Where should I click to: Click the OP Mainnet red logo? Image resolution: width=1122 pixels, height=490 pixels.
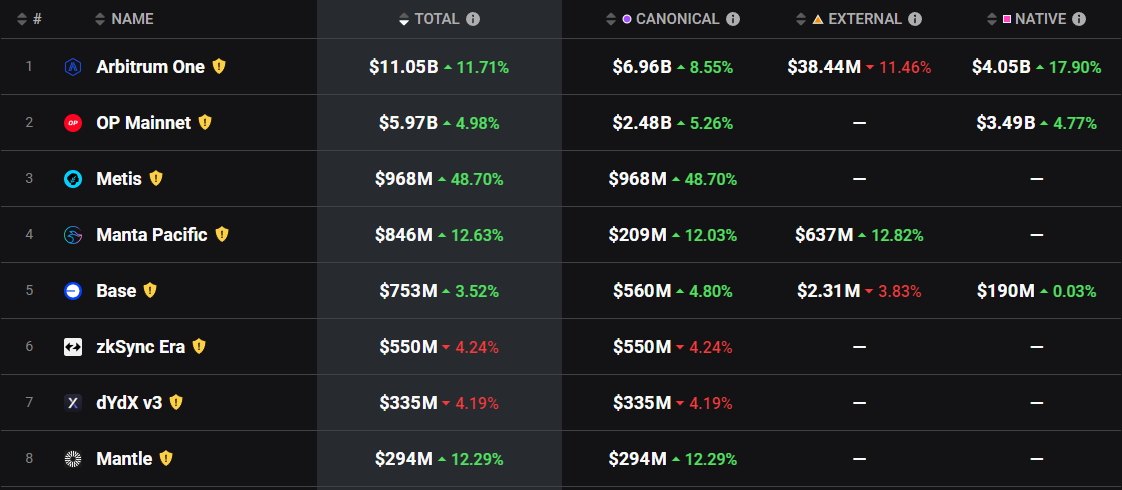click(x=72, y=123)
